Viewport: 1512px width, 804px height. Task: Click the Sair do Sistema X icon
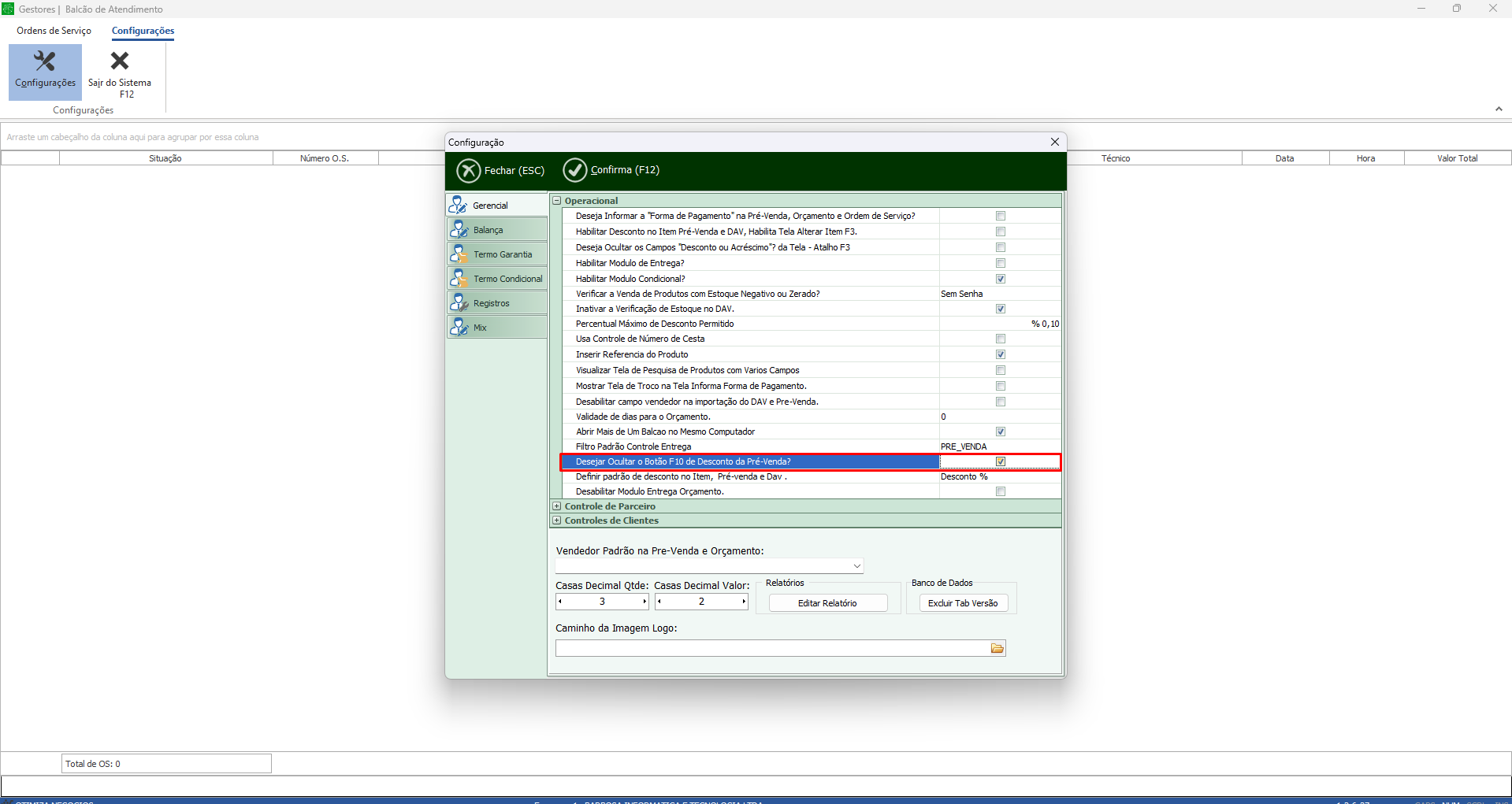click(x=120, y=61)
